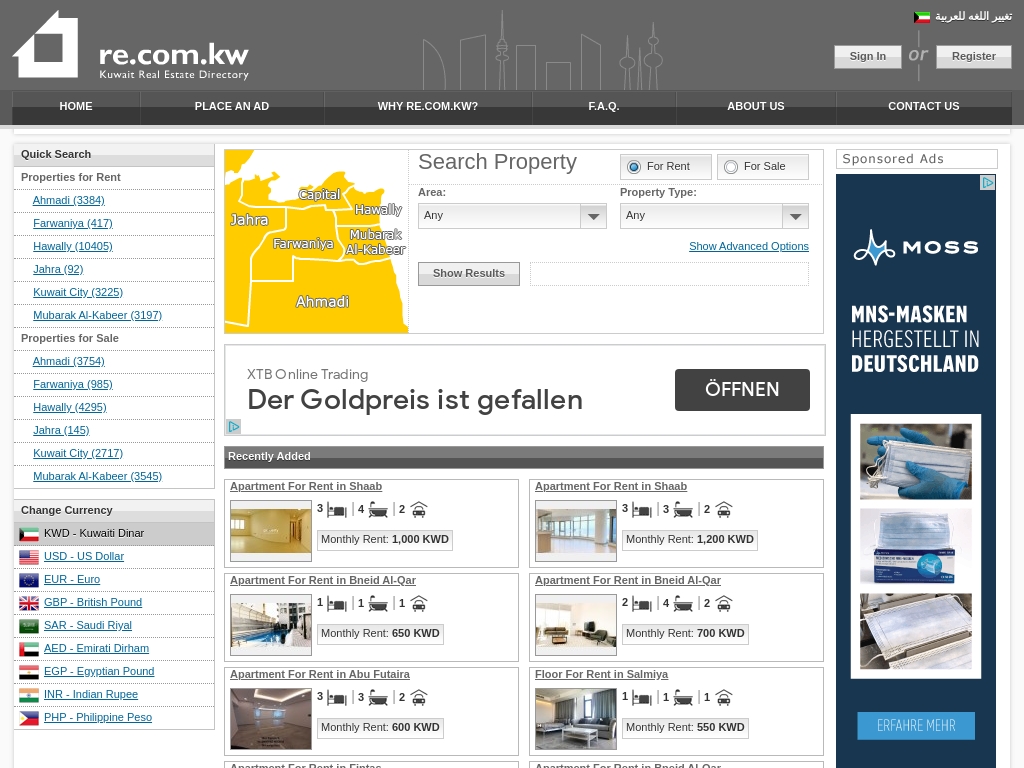Open thumbnail of 1,200 KWD Shaab apartment
Screen dimensions: 1024x768
pyautogui.click(x=575, y=530)
